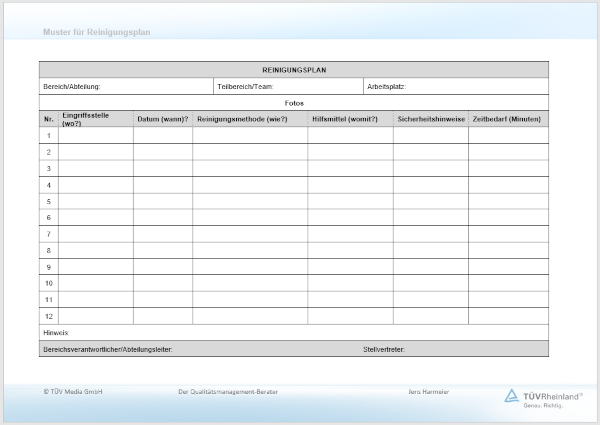600x425 pixels.
Task: Select the Stellvertreter field
Action: [455, 349]
